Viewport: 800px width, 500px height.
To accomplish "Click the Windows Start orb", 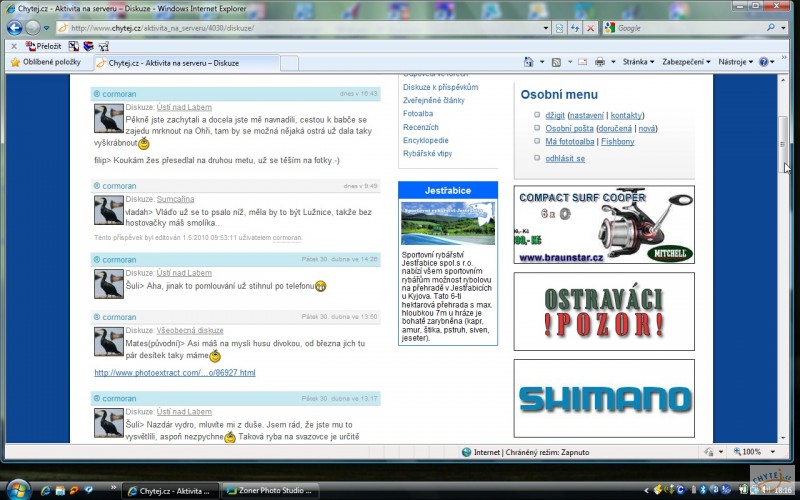I will [19, 491].
